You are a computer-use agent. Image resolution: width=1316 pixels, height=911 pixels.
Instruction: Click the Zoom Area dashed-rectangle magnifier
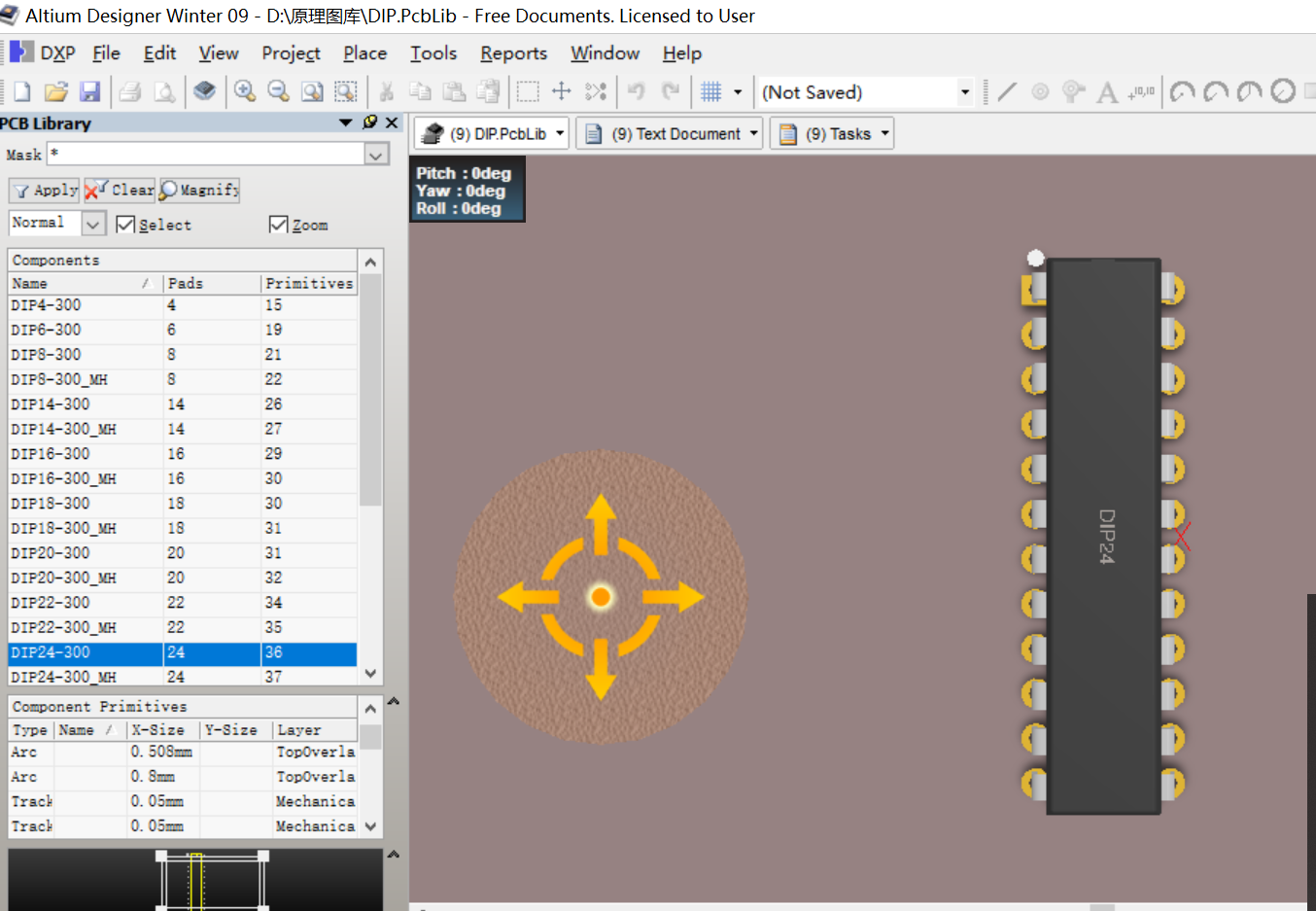click(x=346, y=91)
